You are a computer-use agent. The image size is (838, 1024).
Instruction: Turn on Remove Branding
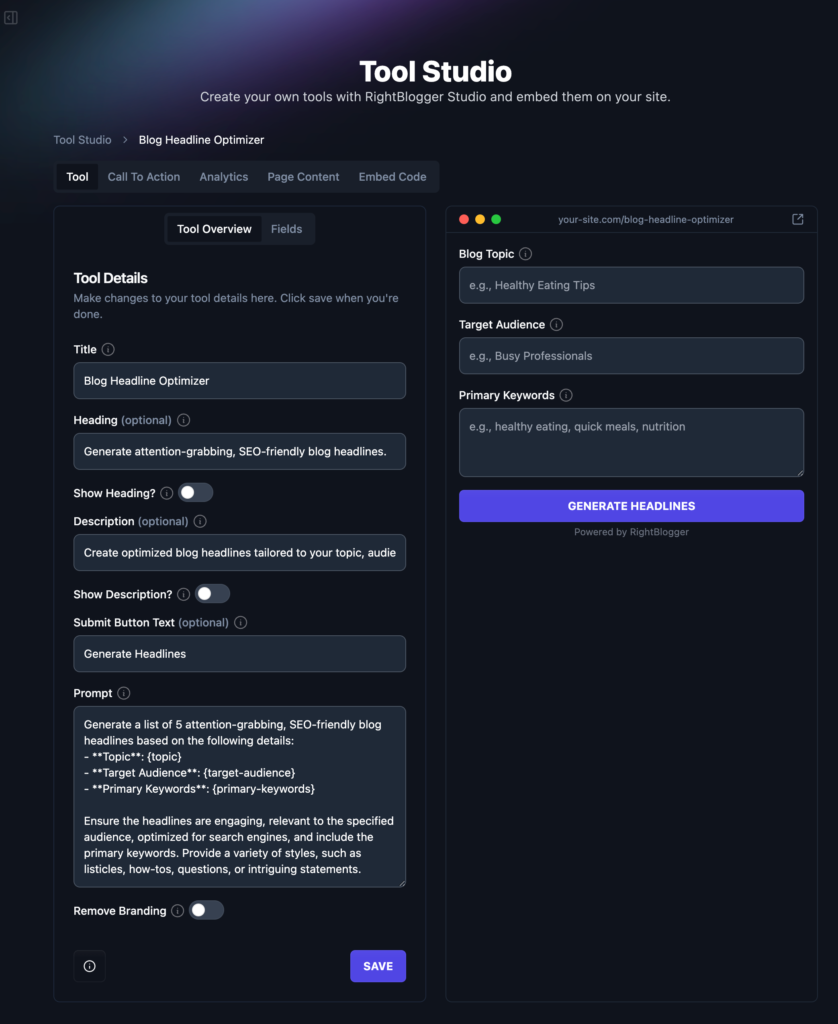[x=207, y=910]
